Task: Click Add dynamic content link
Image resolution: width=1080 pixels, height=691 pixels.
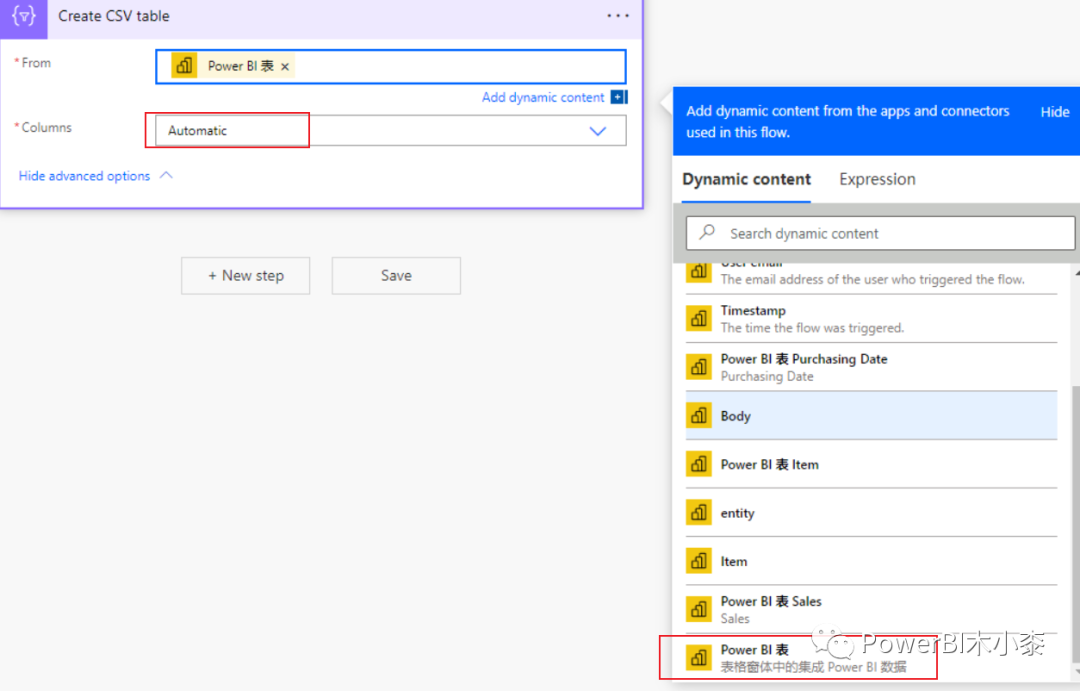Action: pos(543,97)
